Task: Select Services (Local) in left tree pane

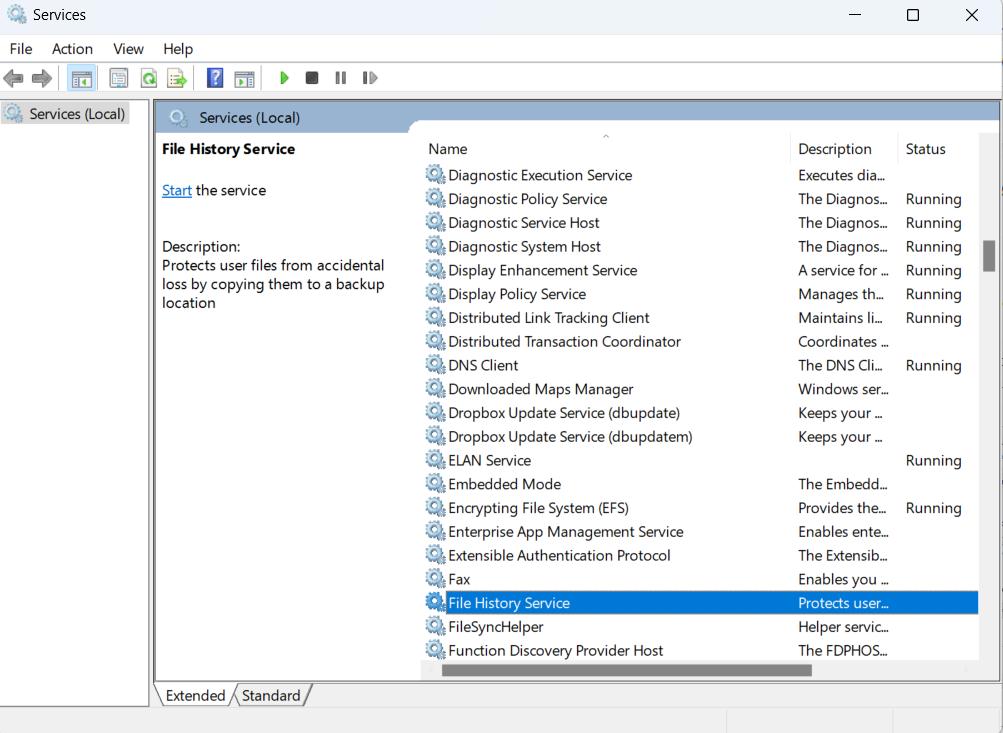Action: click(x=77, y=114)
